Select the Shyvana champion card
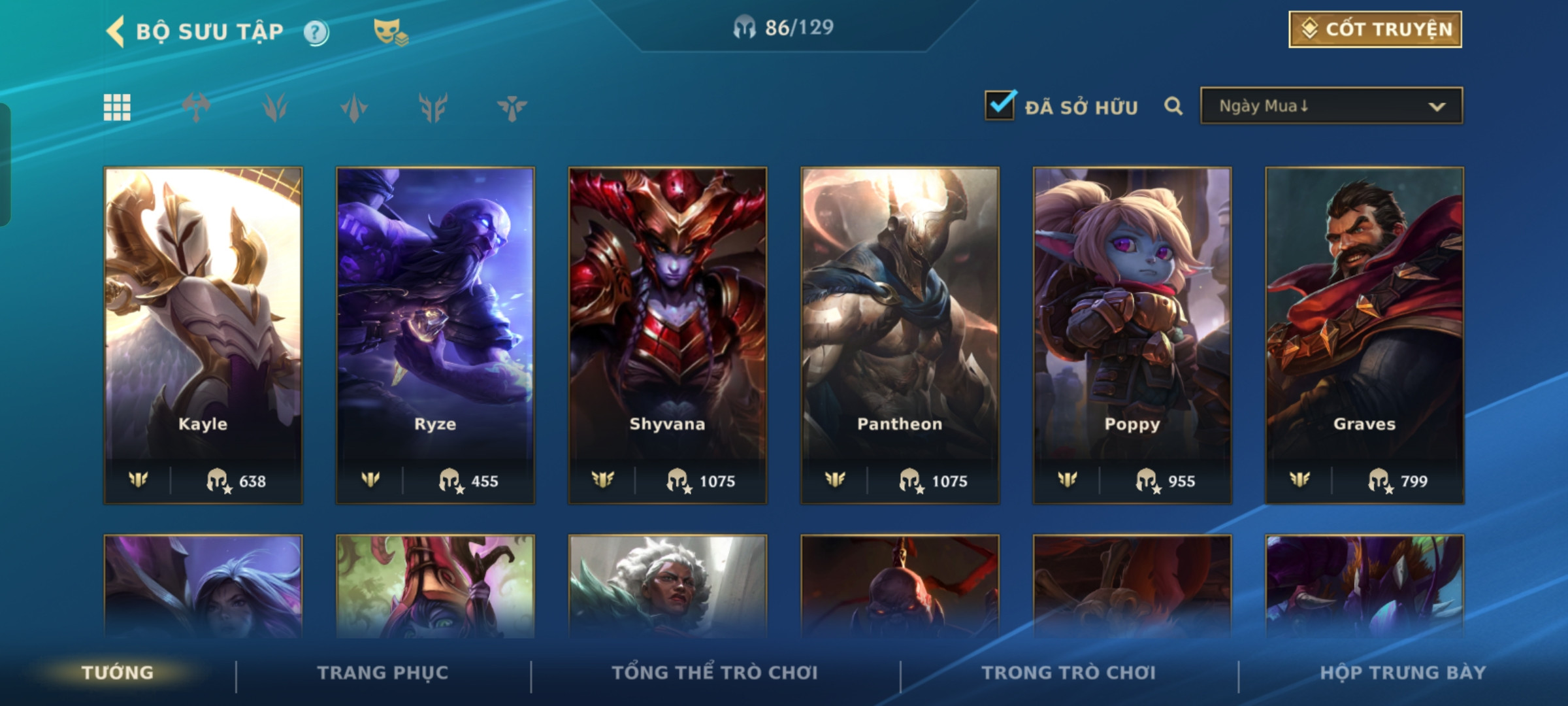 point(668,335)
